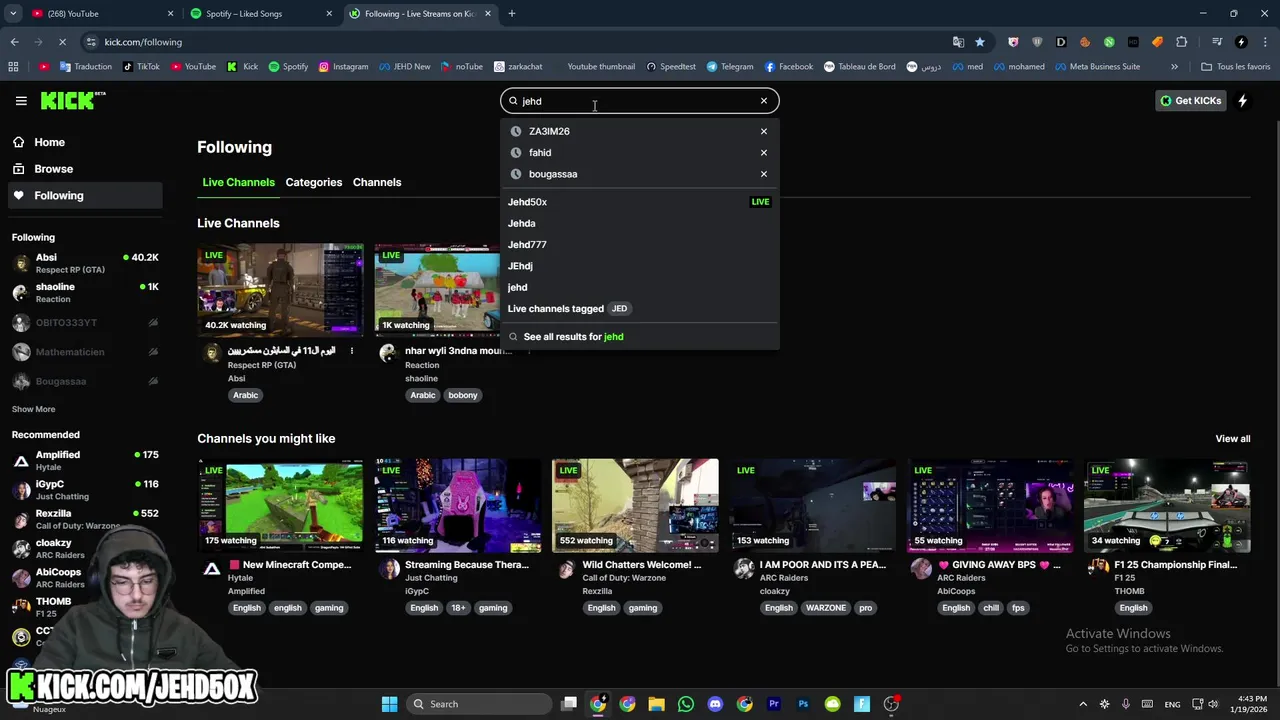Open Chrome three-dot menu
The image size is (1280, 720).
click(x=1265, y=42)
